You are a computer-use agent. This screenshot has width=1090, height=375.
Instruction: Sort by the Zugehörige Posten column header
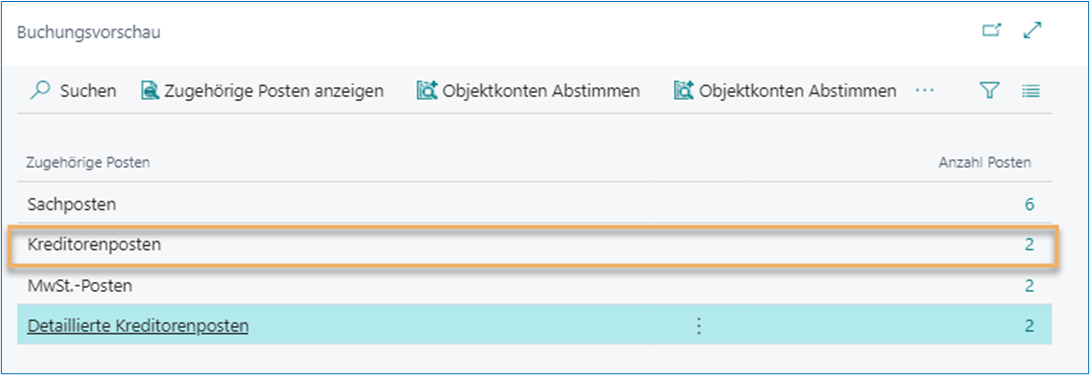[88, 162]
